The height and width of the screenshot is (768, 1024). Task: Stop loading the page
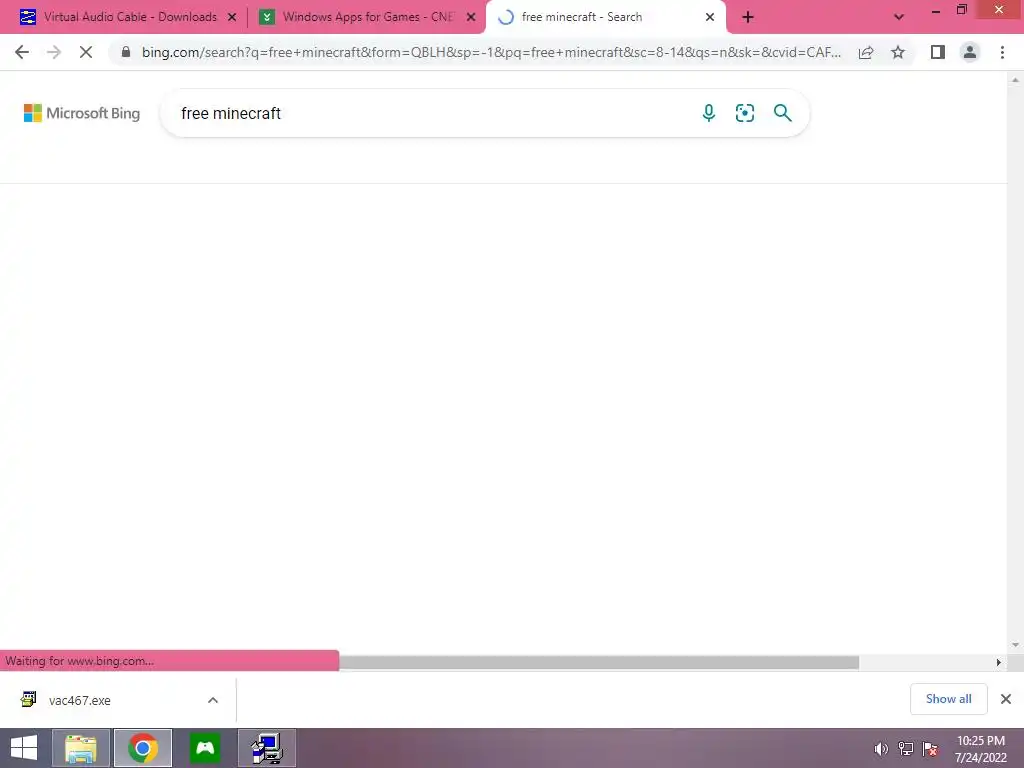[x=86, y=52]
